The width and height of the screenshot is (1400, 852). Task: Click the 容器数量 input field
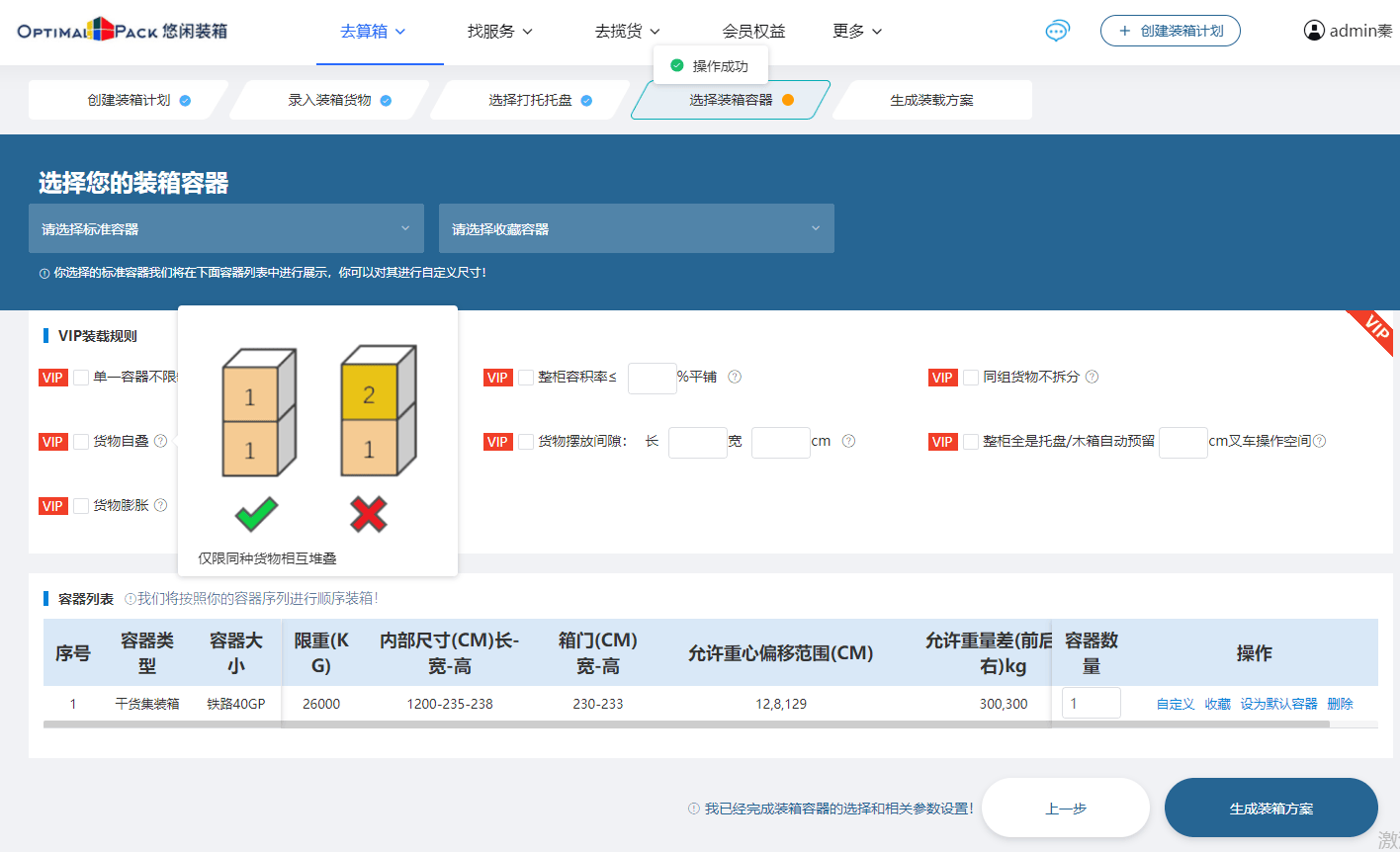coord(1091,703)
